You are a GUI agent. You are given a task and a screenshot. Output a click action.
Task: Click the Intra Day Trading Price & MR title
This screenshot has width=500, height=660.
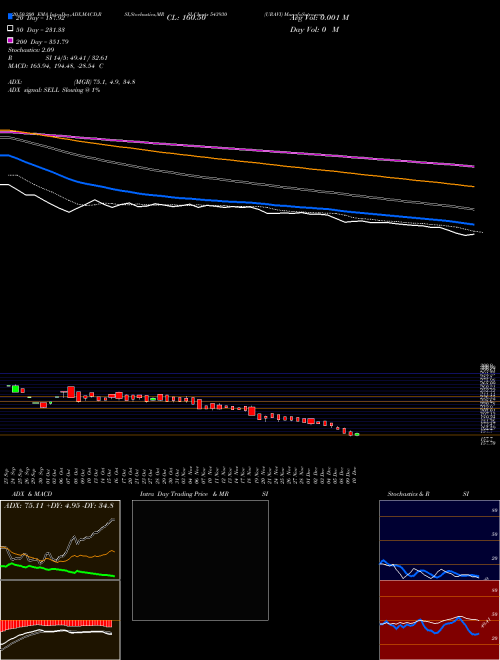point(185,494)
